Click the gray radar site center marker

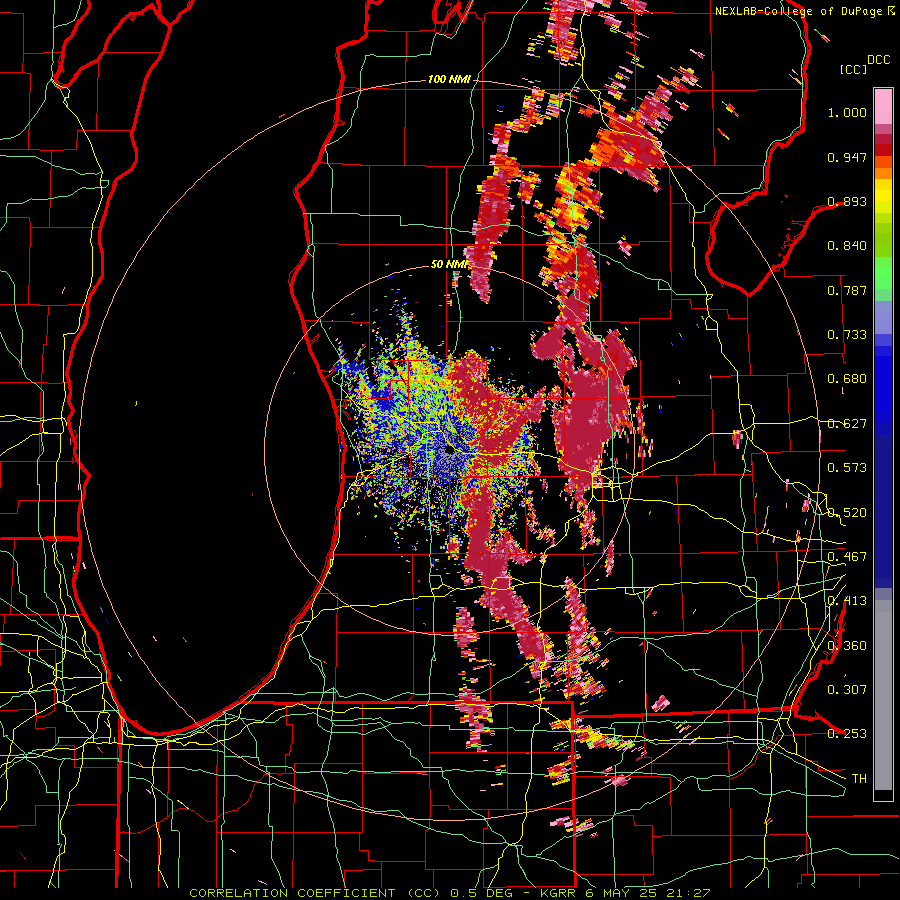(x=450, y=451)
